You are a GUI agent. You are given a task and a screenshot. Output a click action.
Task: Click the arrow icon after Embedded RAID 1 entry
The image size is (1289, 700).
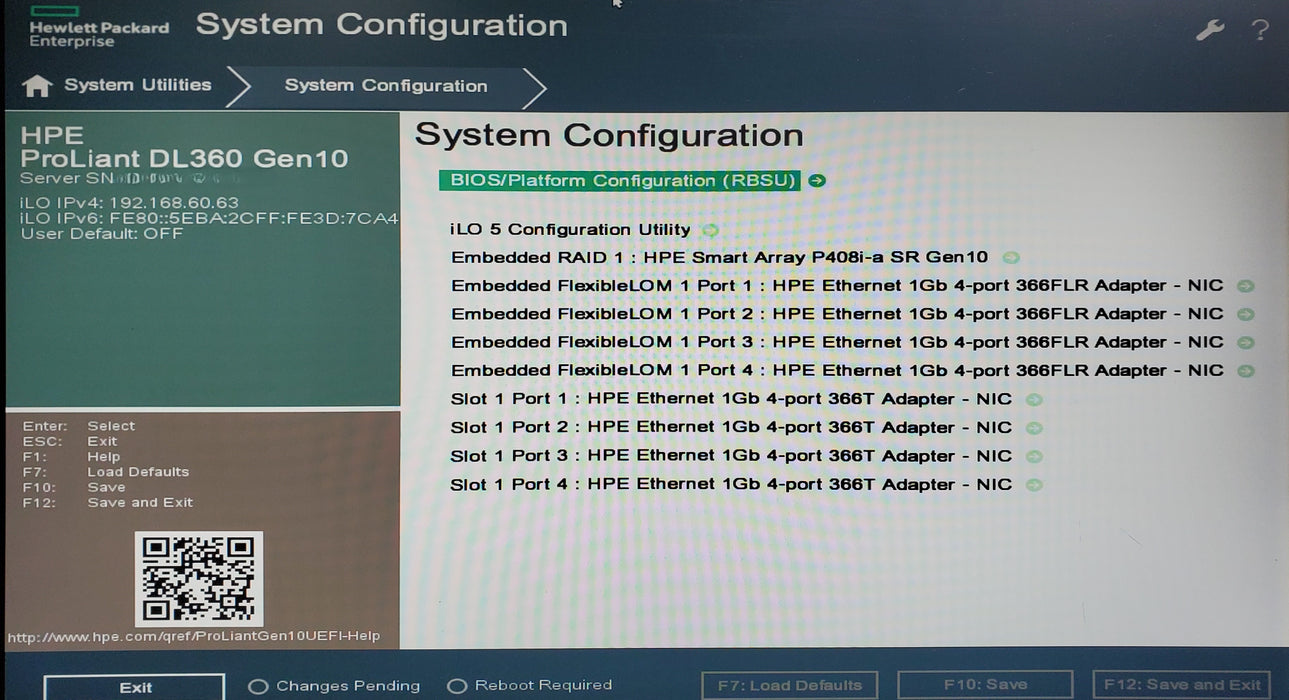(x=1011, y=258)
